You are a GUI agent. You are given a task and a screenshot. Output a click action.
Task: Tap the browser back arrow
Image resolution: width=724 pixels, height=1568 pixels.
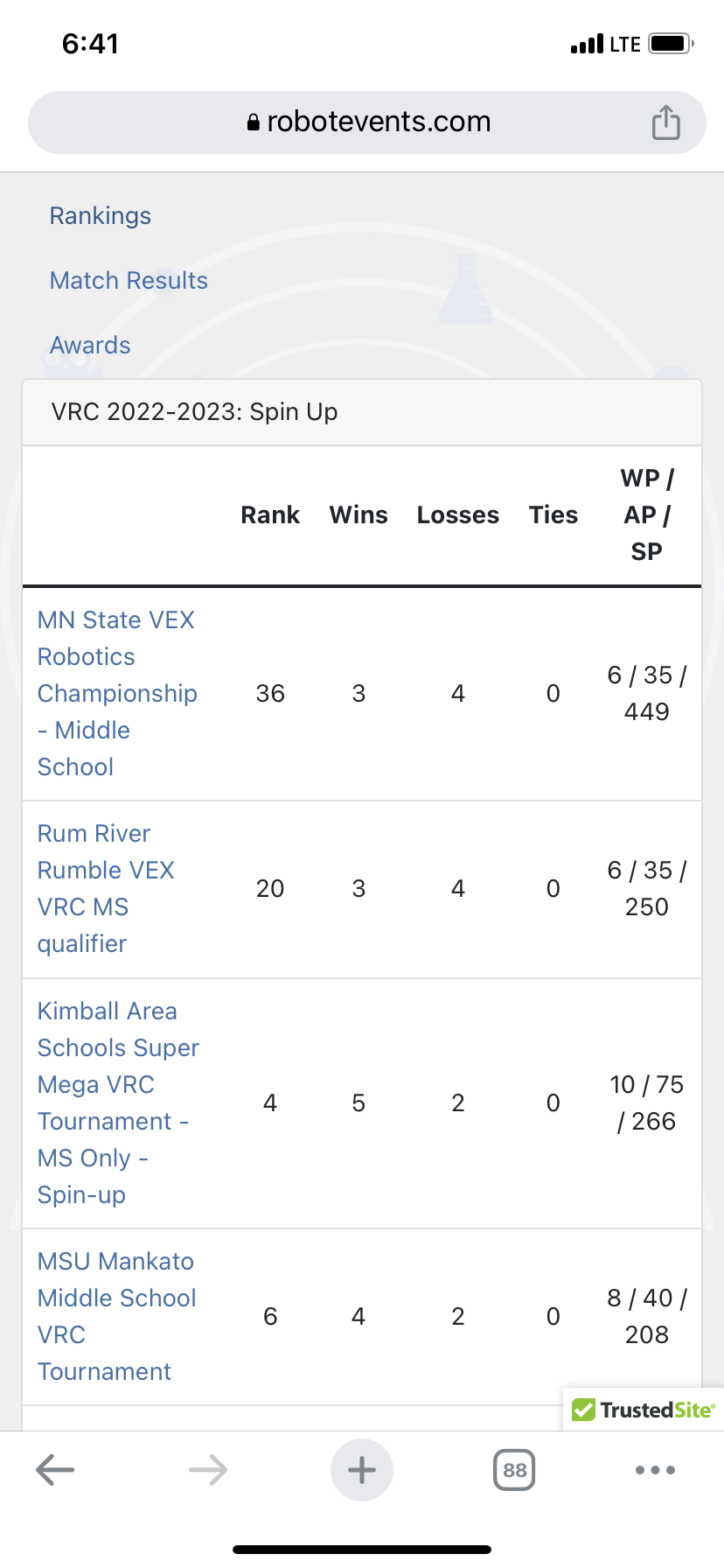(55, 1470)
